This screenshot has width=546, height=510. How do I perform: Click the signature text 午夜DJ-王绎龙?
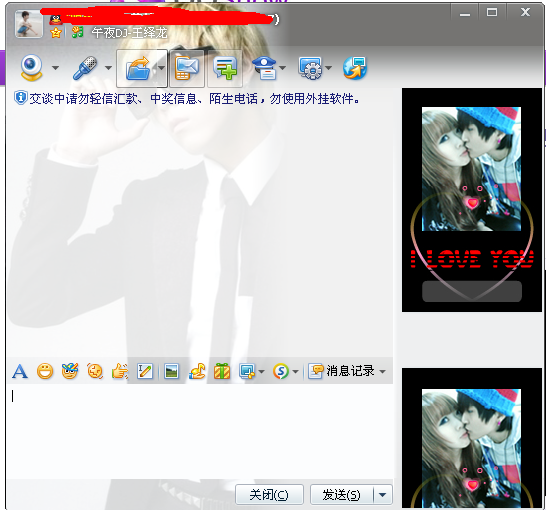pyautogui.click(x=130, y=33)
